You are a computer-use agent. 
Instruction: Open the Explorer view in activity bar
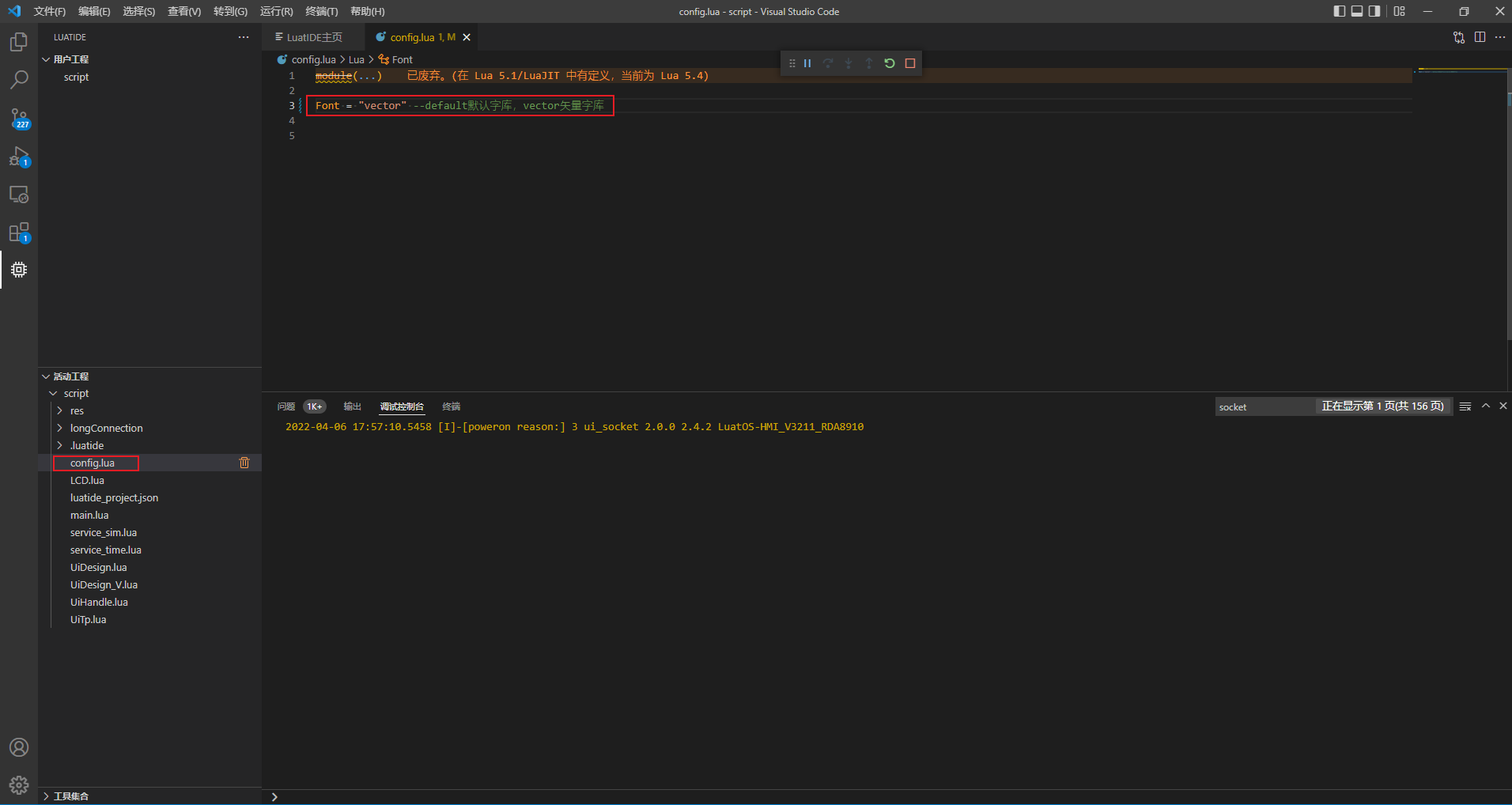(19, 42)
